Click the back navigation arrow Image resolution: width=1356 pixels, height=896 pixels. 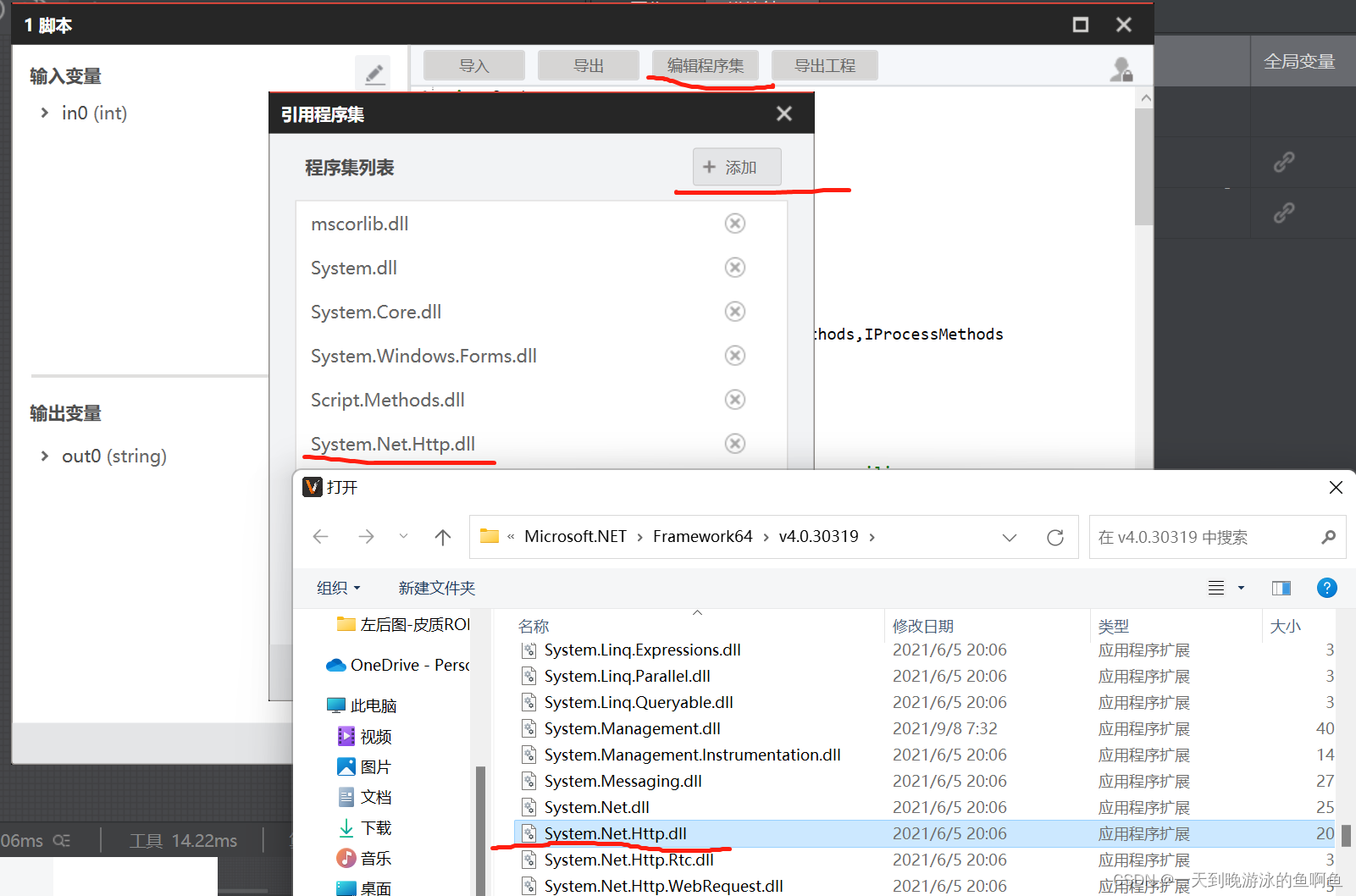(320, 536)
